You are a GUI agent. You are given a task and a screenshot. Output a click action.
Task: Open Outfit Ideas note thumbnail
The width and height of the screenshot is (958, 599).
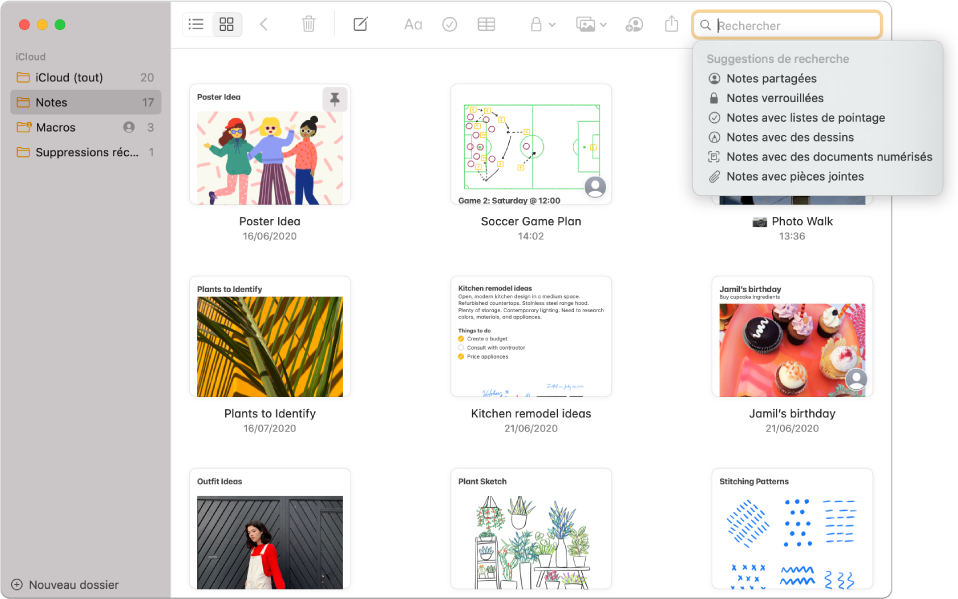point(269,529)
